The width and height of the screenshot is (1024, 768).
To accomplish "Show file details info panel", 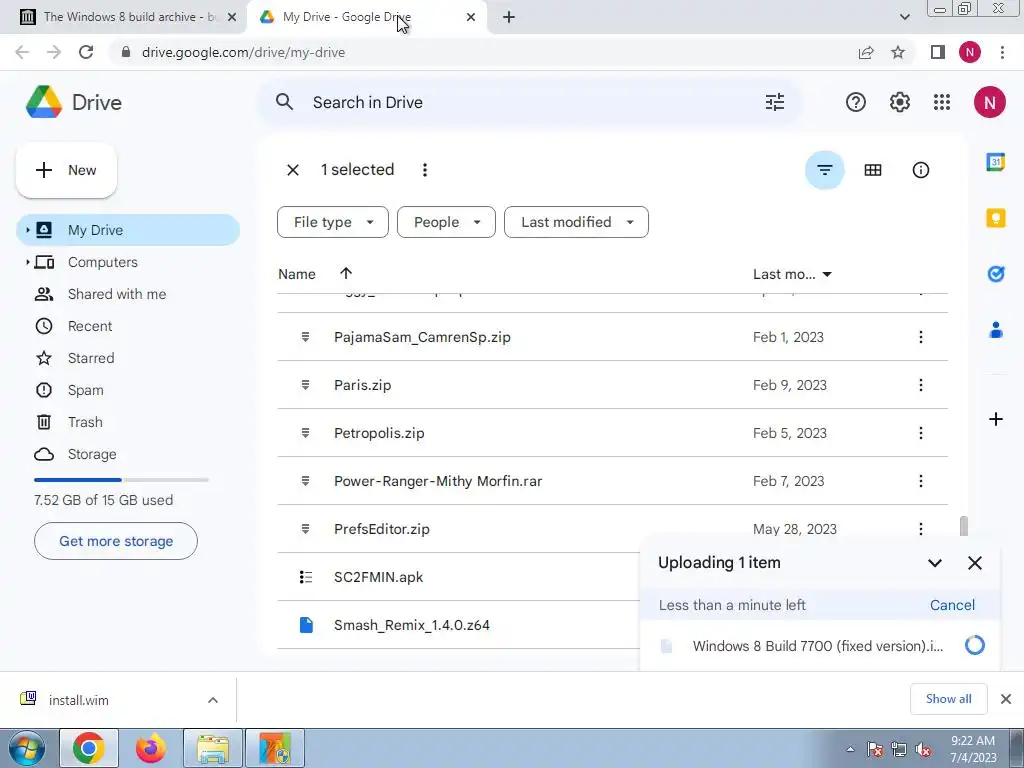I will pos(920,170).
